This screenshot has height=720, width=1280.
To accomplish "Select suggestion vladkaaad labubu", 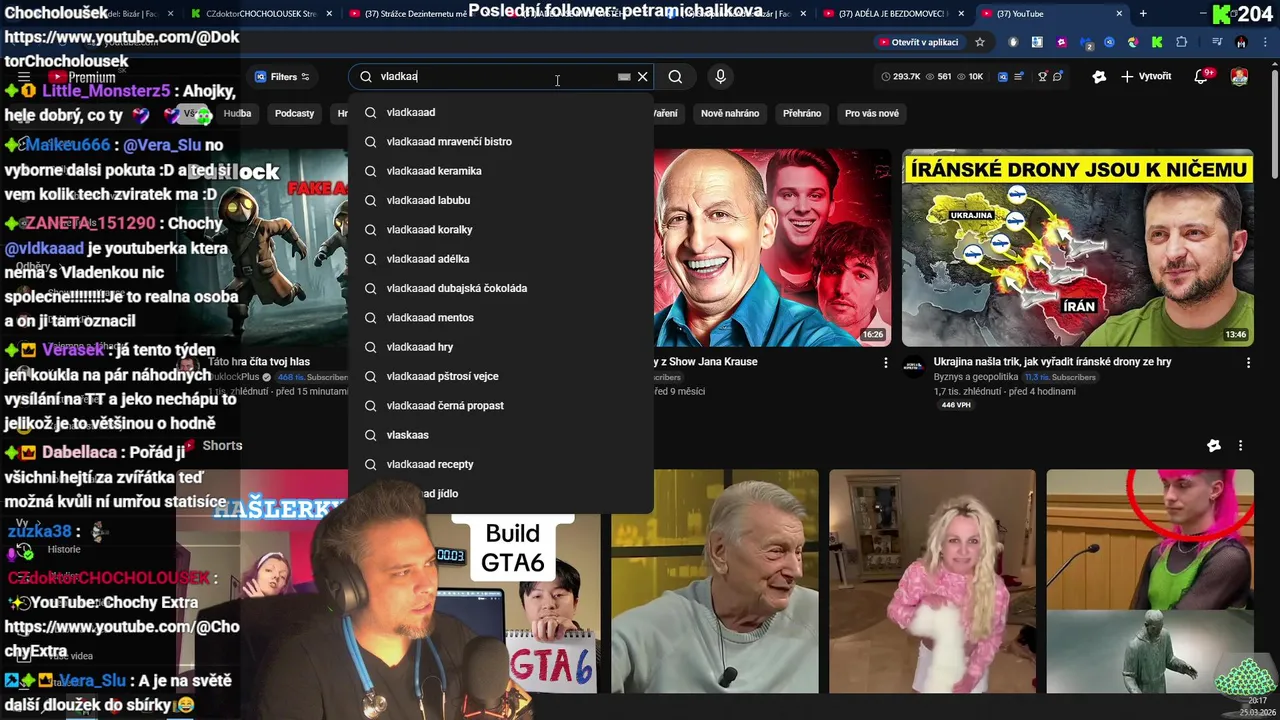I will [500, 200].
